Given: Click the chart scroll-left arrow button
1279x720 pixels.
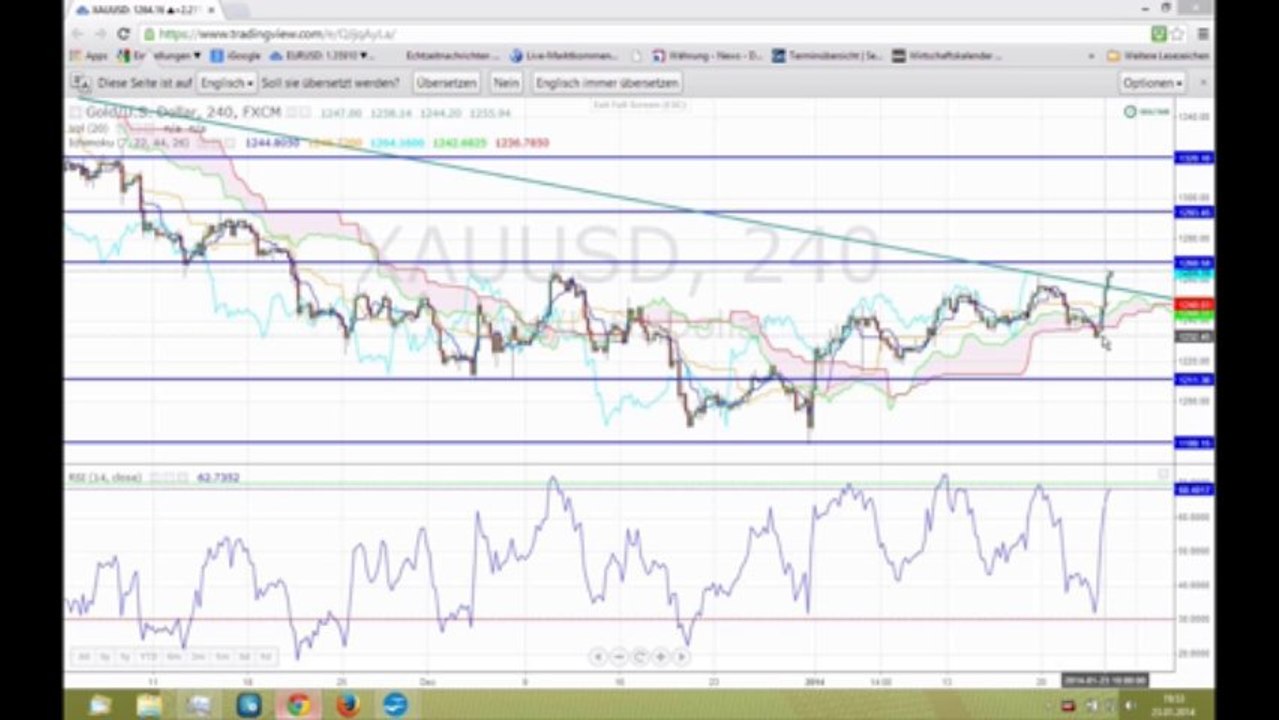Looking at the screenshot, I should click(x=598, y=657).
